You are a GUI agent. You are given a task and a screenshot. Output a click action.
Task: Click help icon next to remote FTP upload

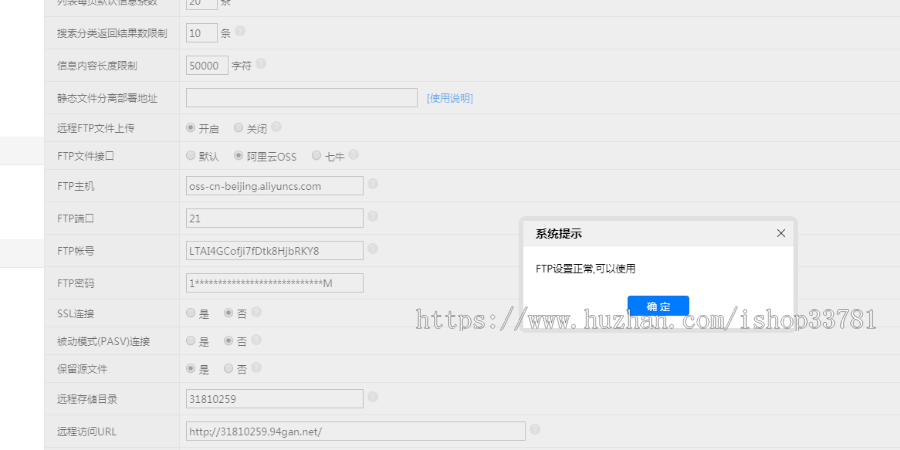(276, 126)
